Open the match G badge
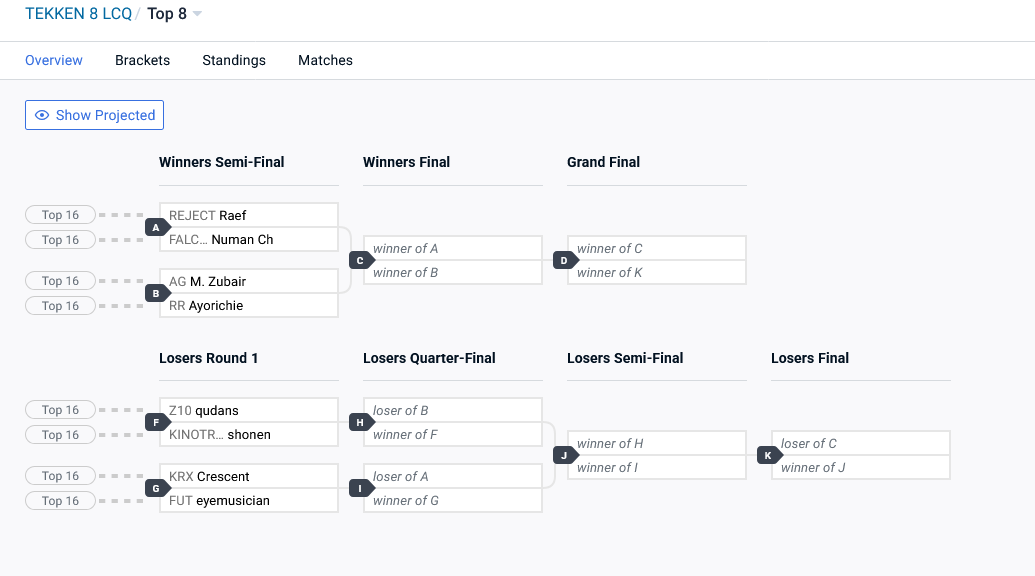The image size is (1035, 576). [157, 488]
